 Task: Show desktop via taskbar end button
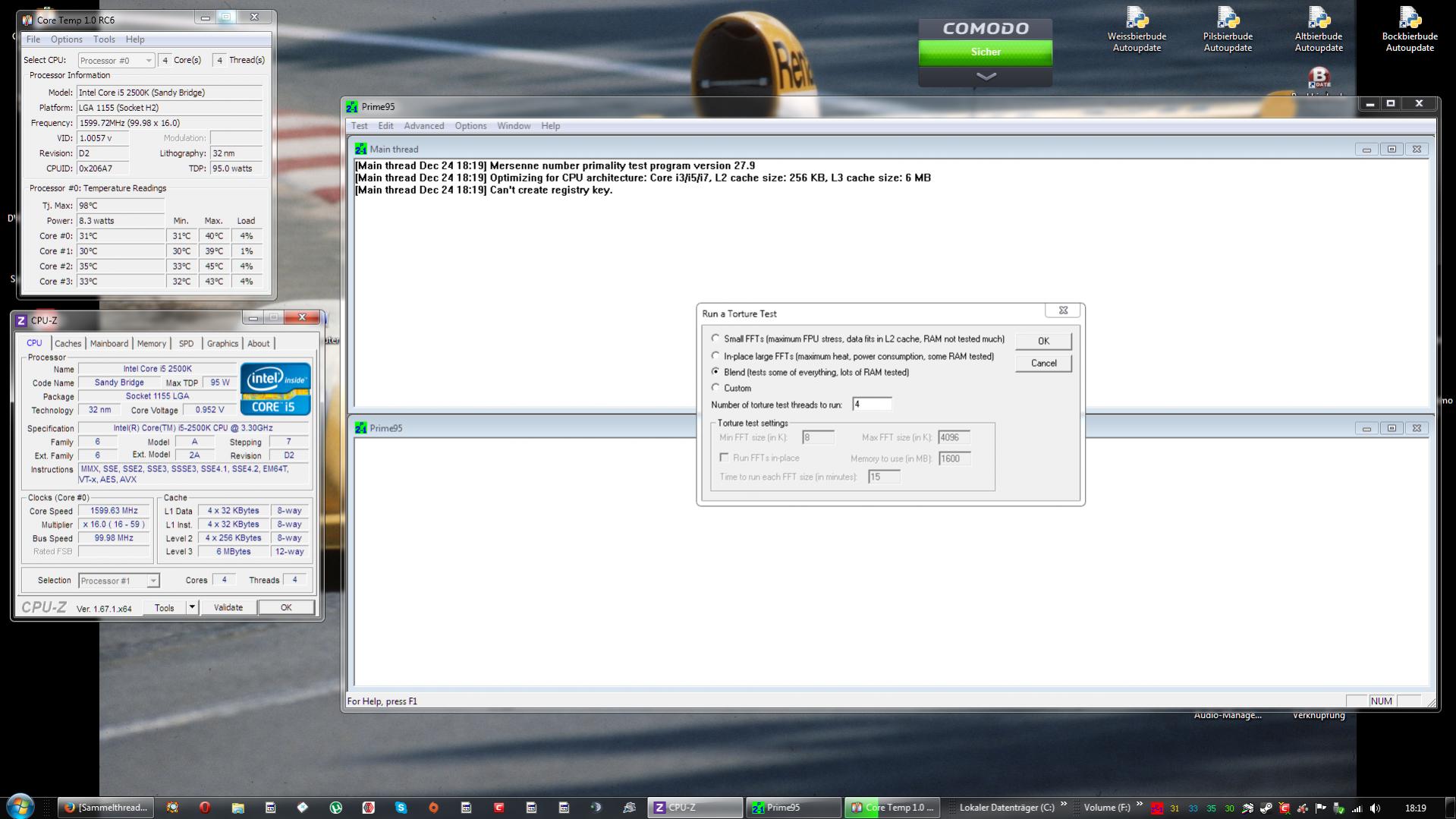1450,807
